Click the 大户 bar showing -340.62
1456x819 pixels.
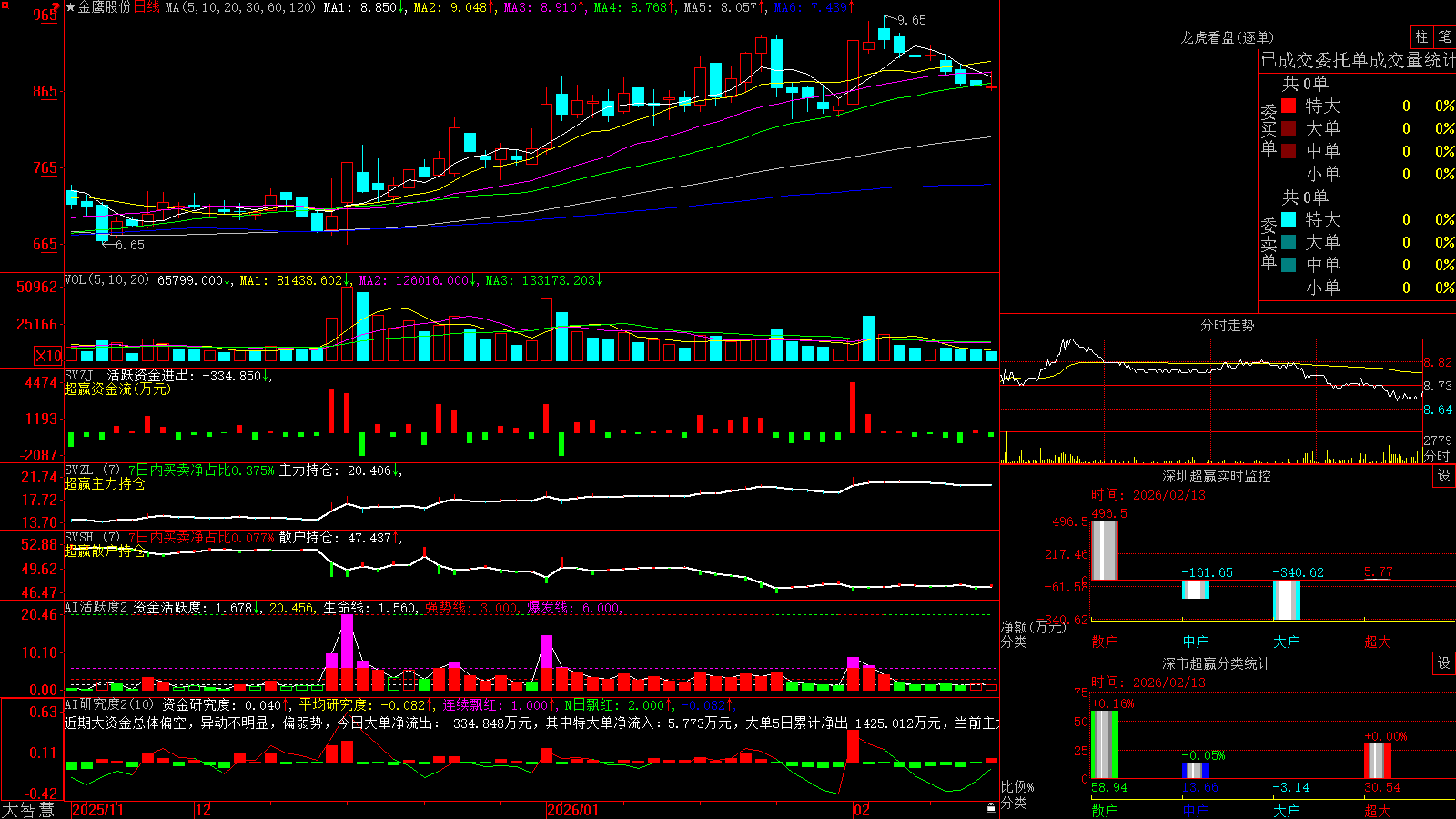pyautogui.click(x=1287, y=600)
